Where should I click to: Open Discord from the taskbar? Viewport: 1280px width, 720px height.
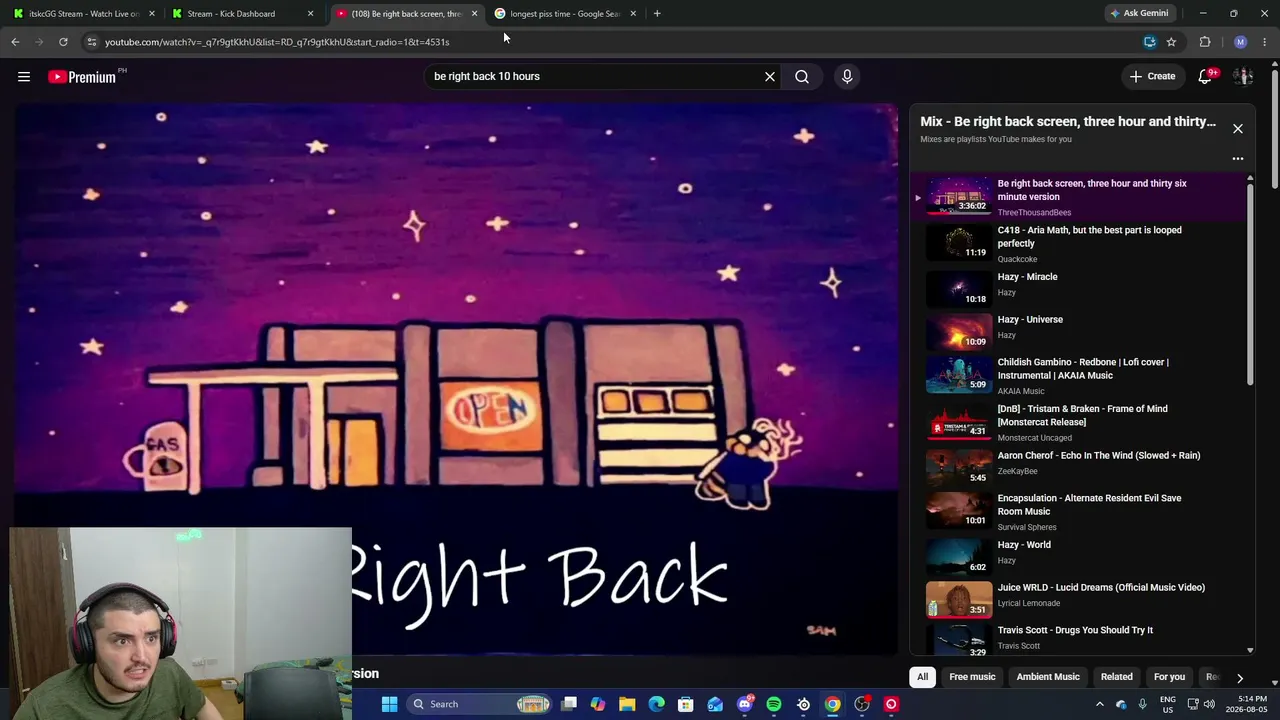745,704
